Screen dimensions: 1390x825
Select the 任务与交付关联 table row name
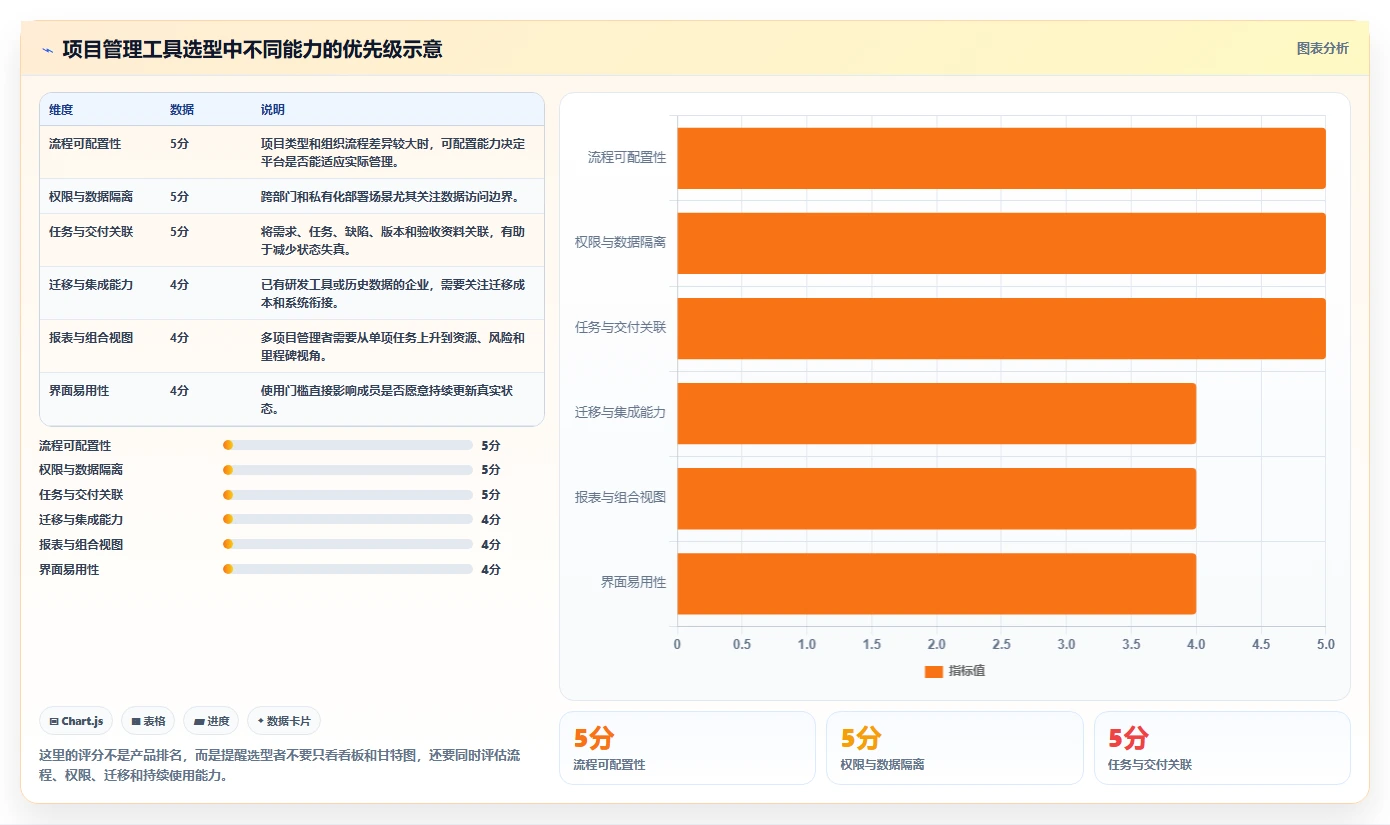(x=91, y=232)
